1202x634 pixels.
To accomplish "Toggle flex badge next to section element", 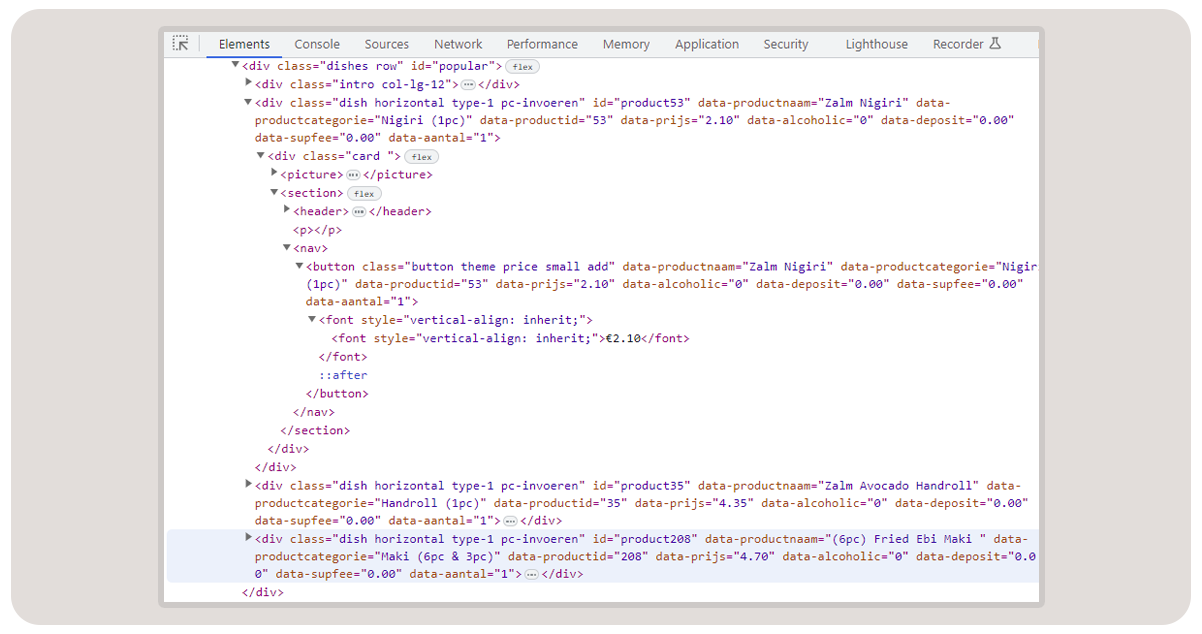I will coord(364,194).
